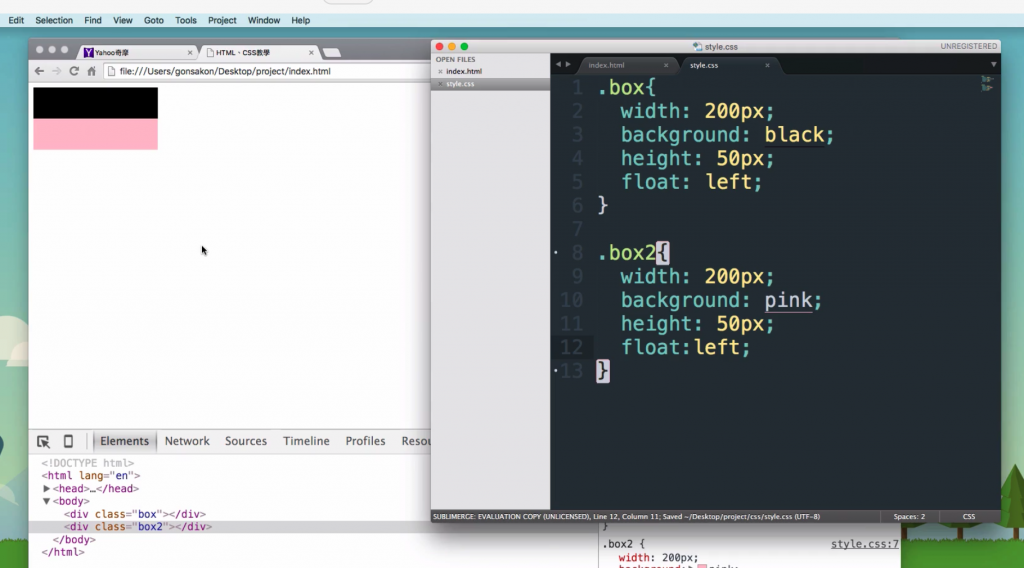Change indentation via Spaces: 2

pos(909,516)
